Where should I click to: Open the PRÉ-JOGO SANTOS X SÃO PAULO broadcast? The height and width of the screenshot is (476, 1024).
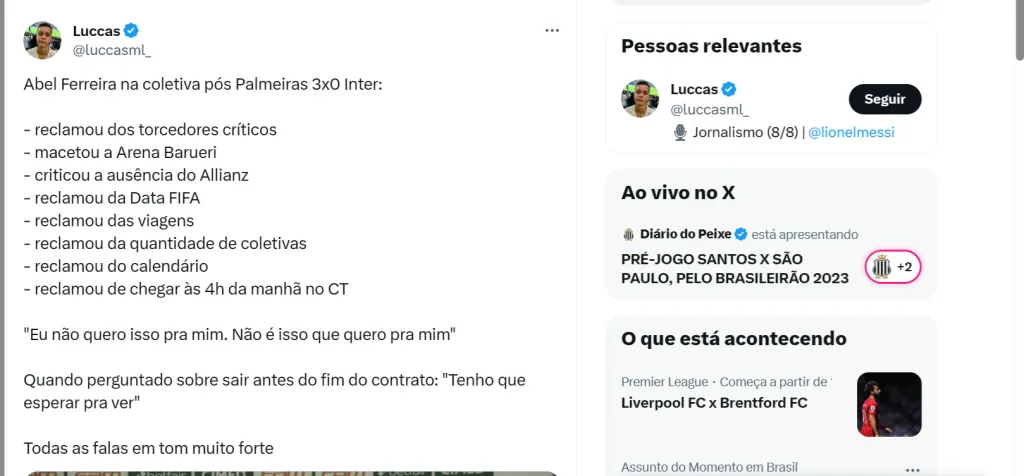(734, 267)
